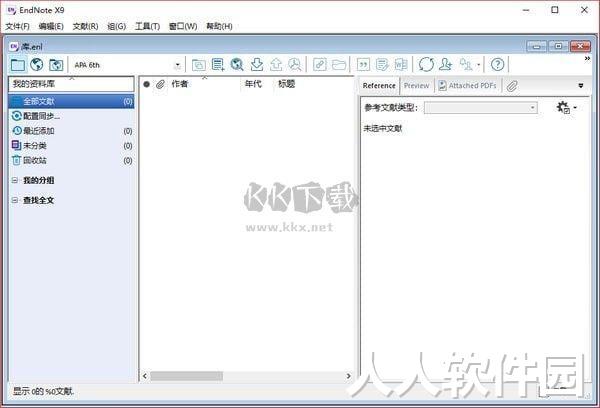Switch to the Preview tab

point(416,86)
